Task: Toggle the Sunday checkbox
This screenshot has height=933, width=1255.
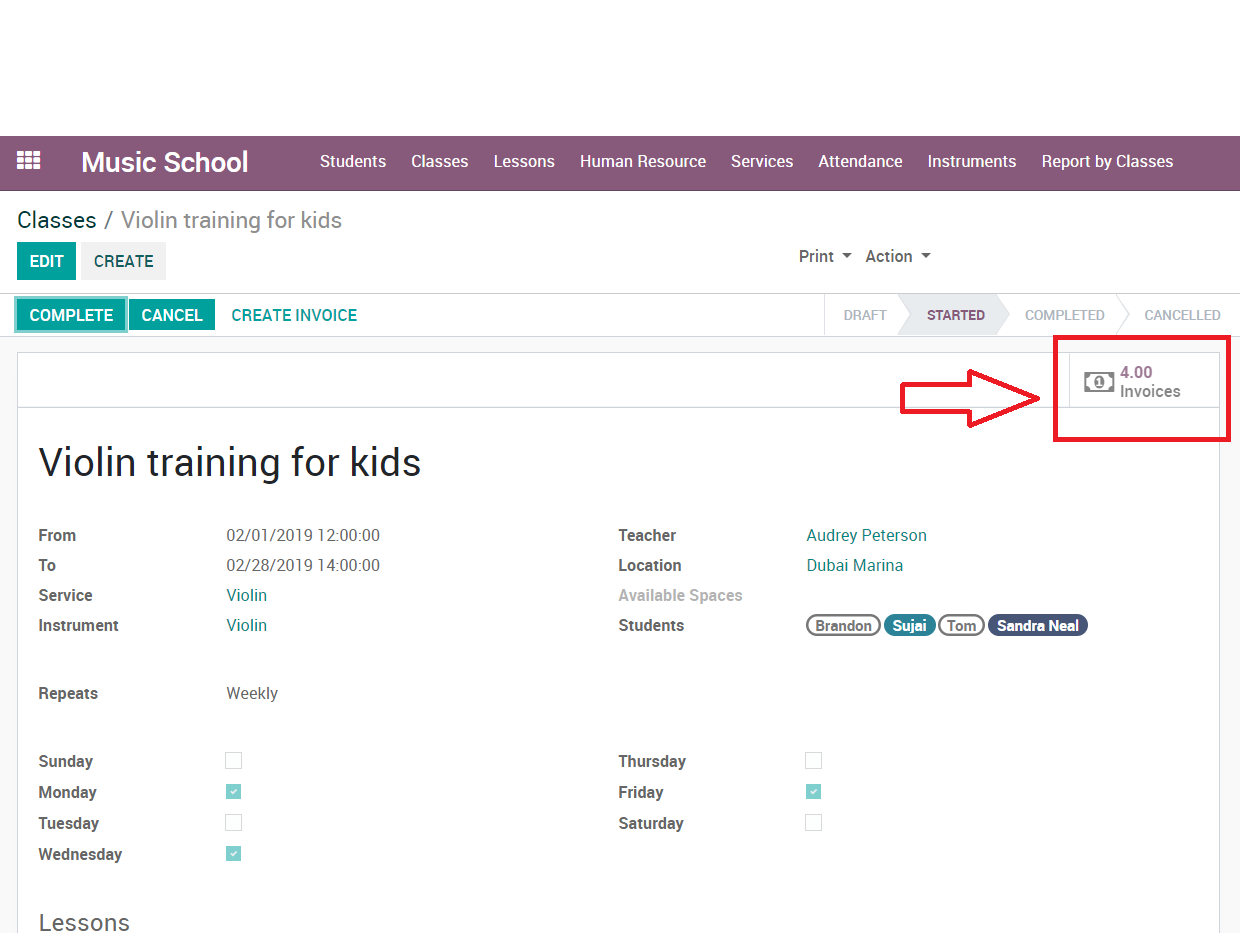Action: [x=233, y=761]
